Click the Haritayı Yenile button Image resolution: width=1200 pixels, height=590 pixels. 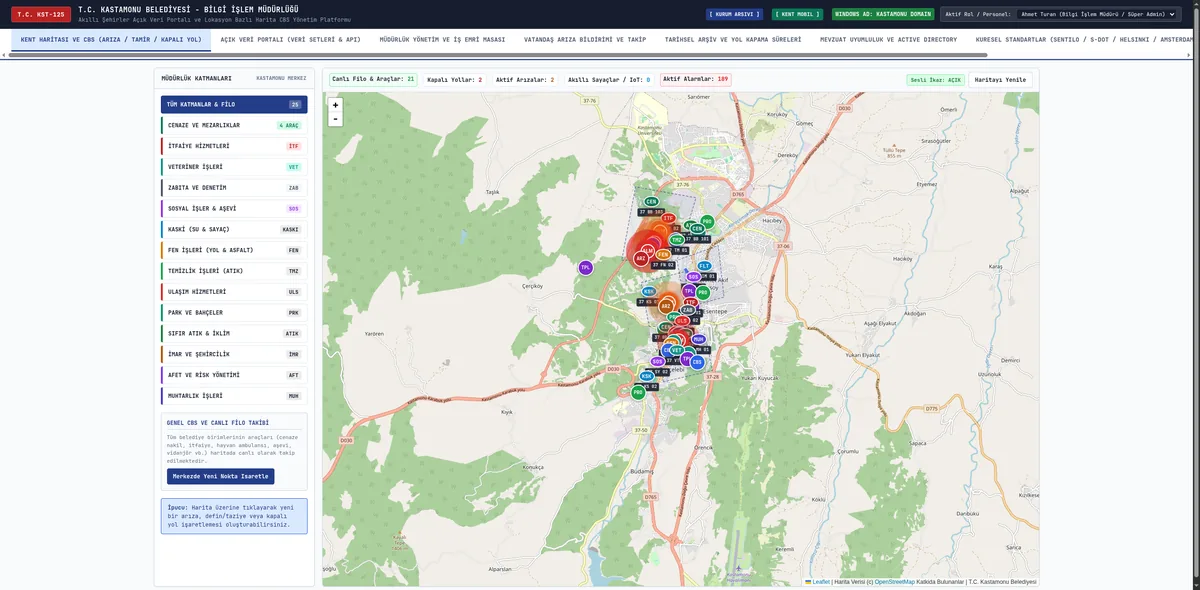click(x=1002, y=79)
